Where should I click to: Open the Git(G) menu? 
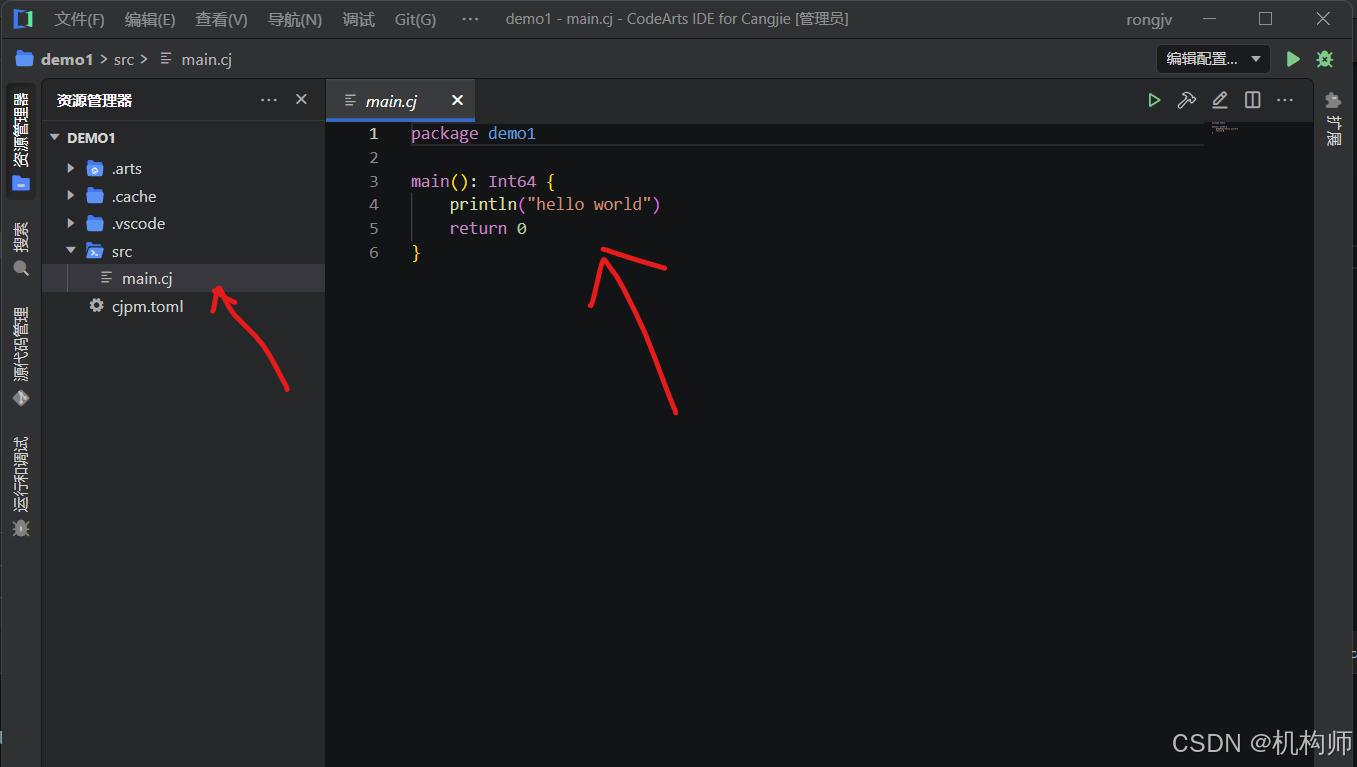pos(415,19)
